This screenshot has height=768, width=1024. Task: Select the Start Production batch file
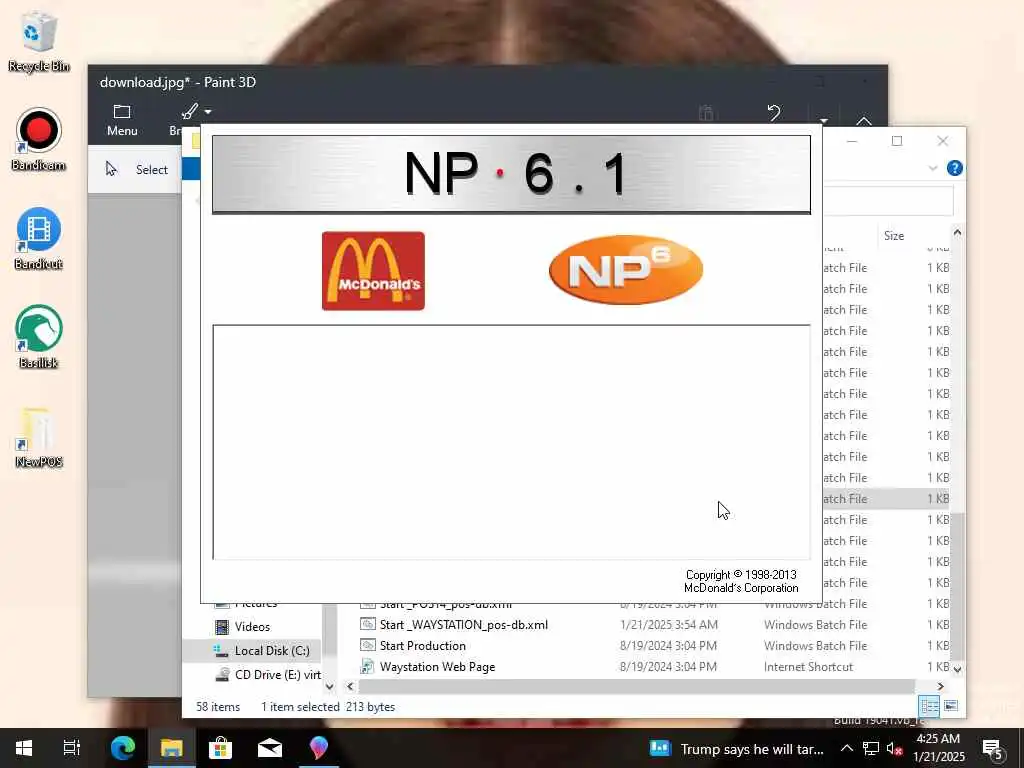[x=423, y=645]
